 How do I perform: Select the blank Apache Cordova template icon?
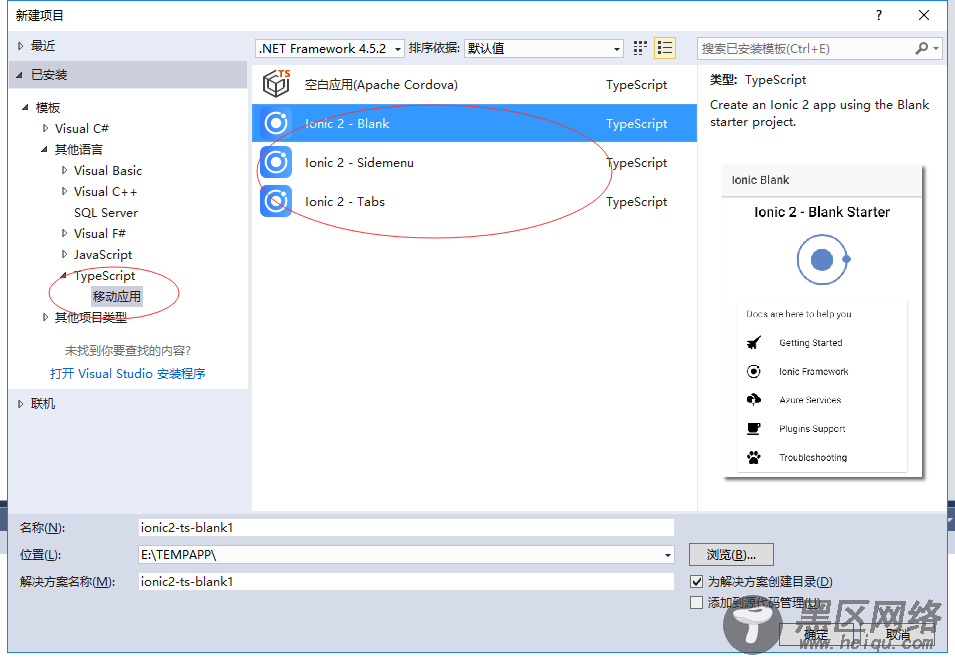(277, 84)
